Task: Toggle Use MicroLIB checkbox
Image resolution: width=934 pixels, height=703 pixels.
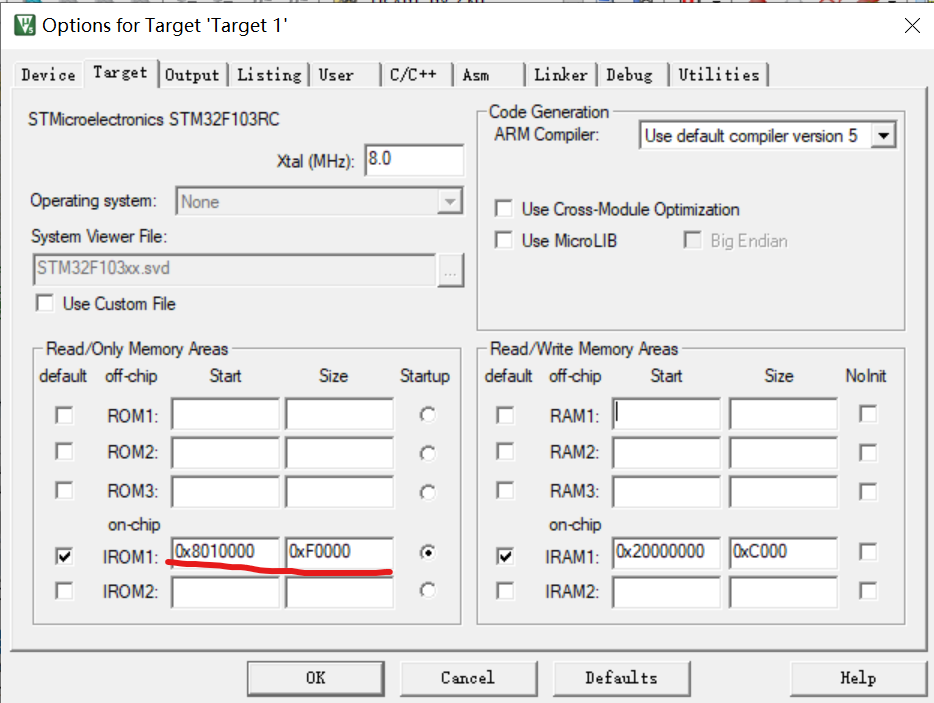Action: pos(503,240)
